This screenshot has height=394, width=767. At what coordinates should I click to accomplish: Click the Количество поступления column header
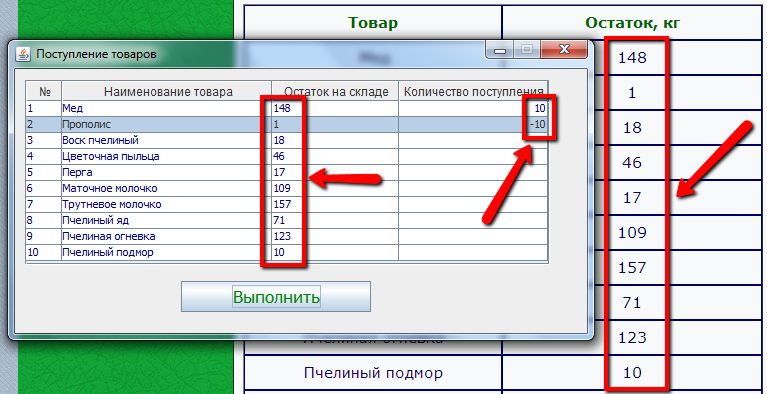pos(474,92)
